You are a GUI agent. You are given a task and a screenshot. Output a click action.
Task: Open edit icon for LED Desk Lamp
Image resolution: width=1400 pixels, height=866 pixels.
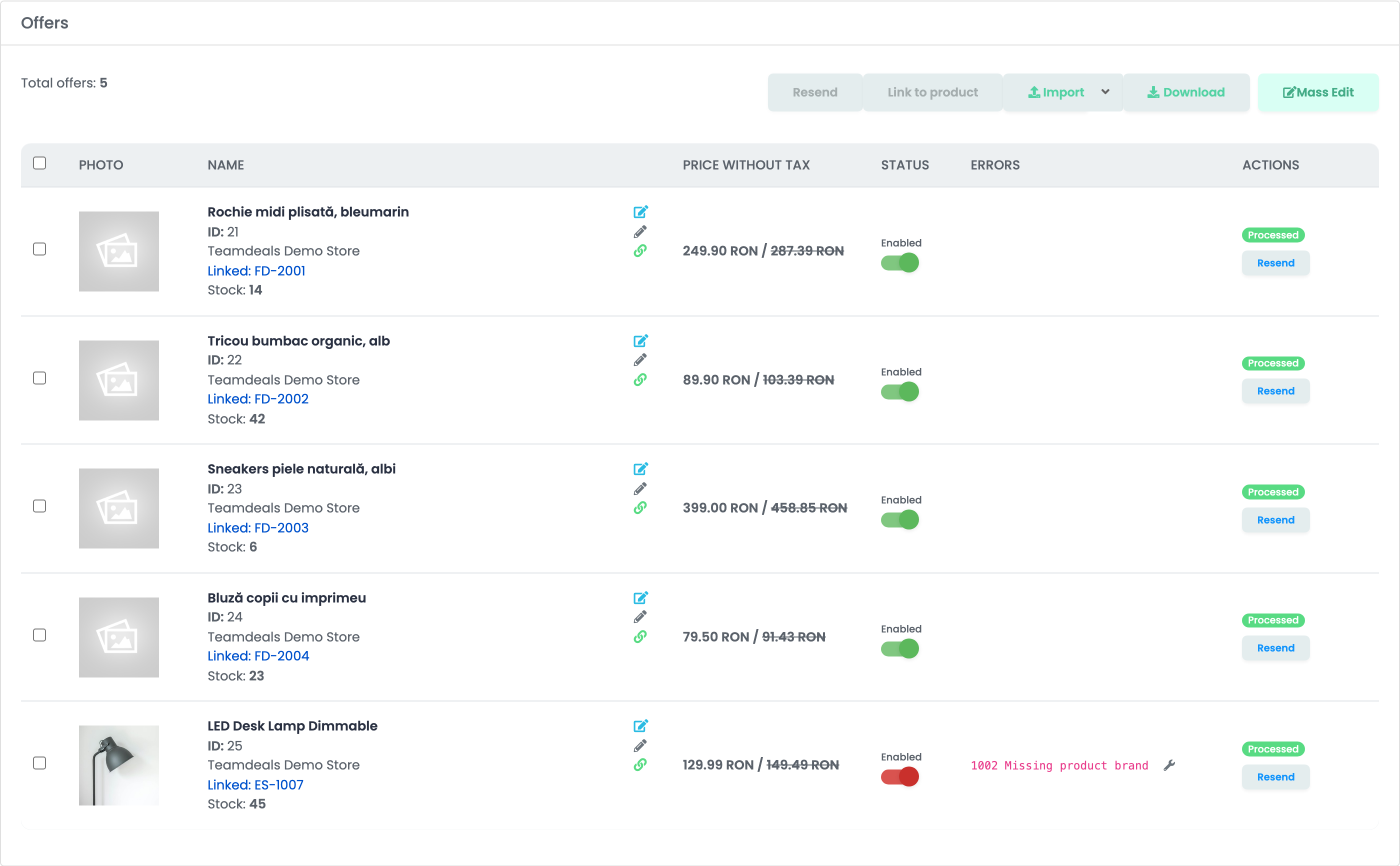pos(640,726)
